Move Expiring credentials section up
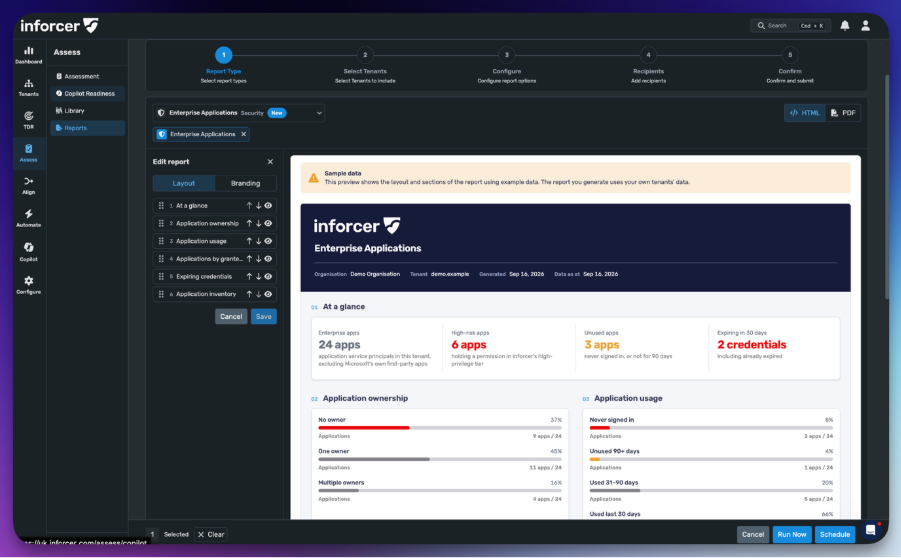 tap(249, 276)
